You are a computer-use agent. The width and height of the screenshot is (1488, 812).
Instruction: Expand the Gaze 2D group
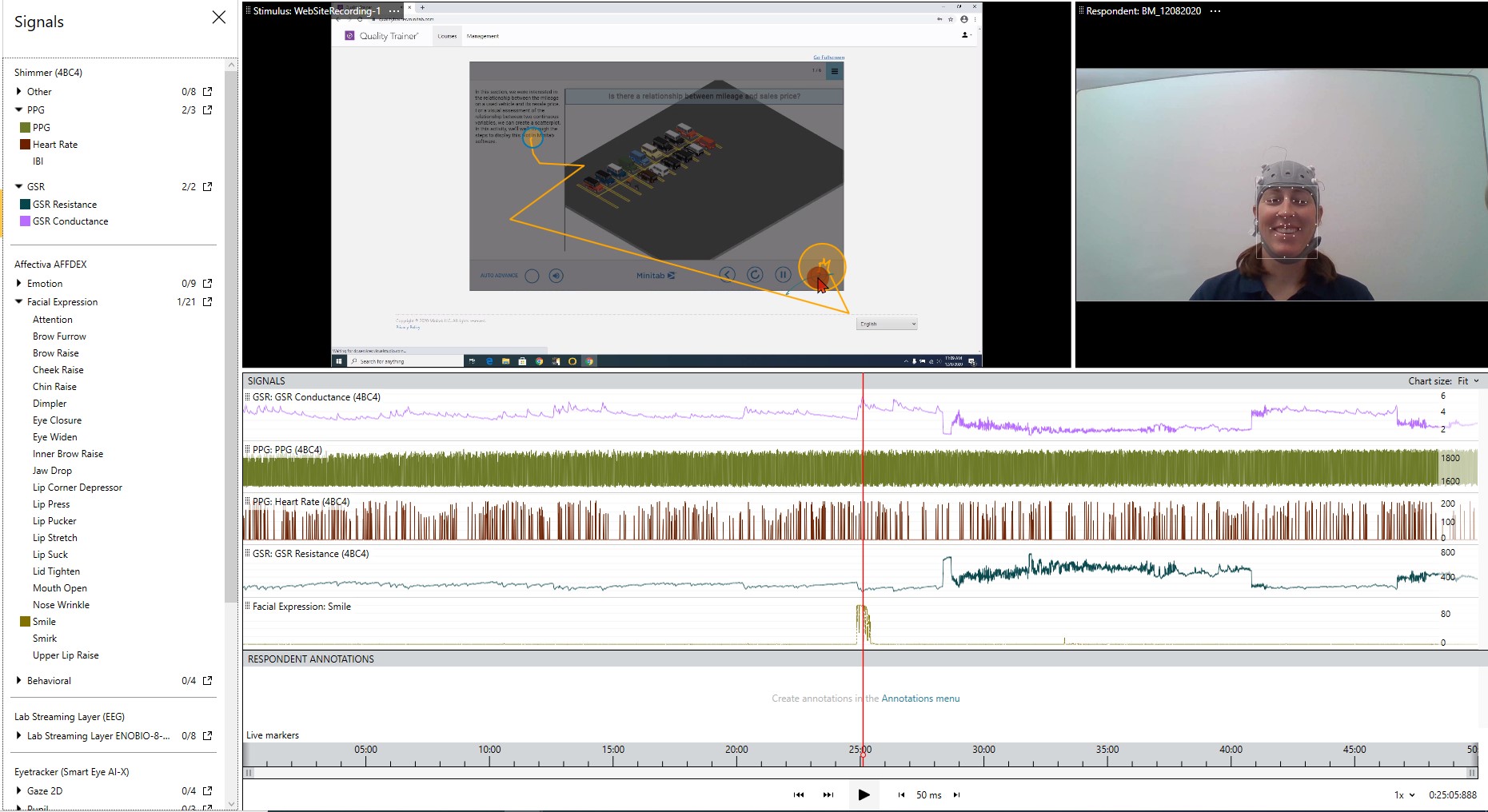coord(18,790)
